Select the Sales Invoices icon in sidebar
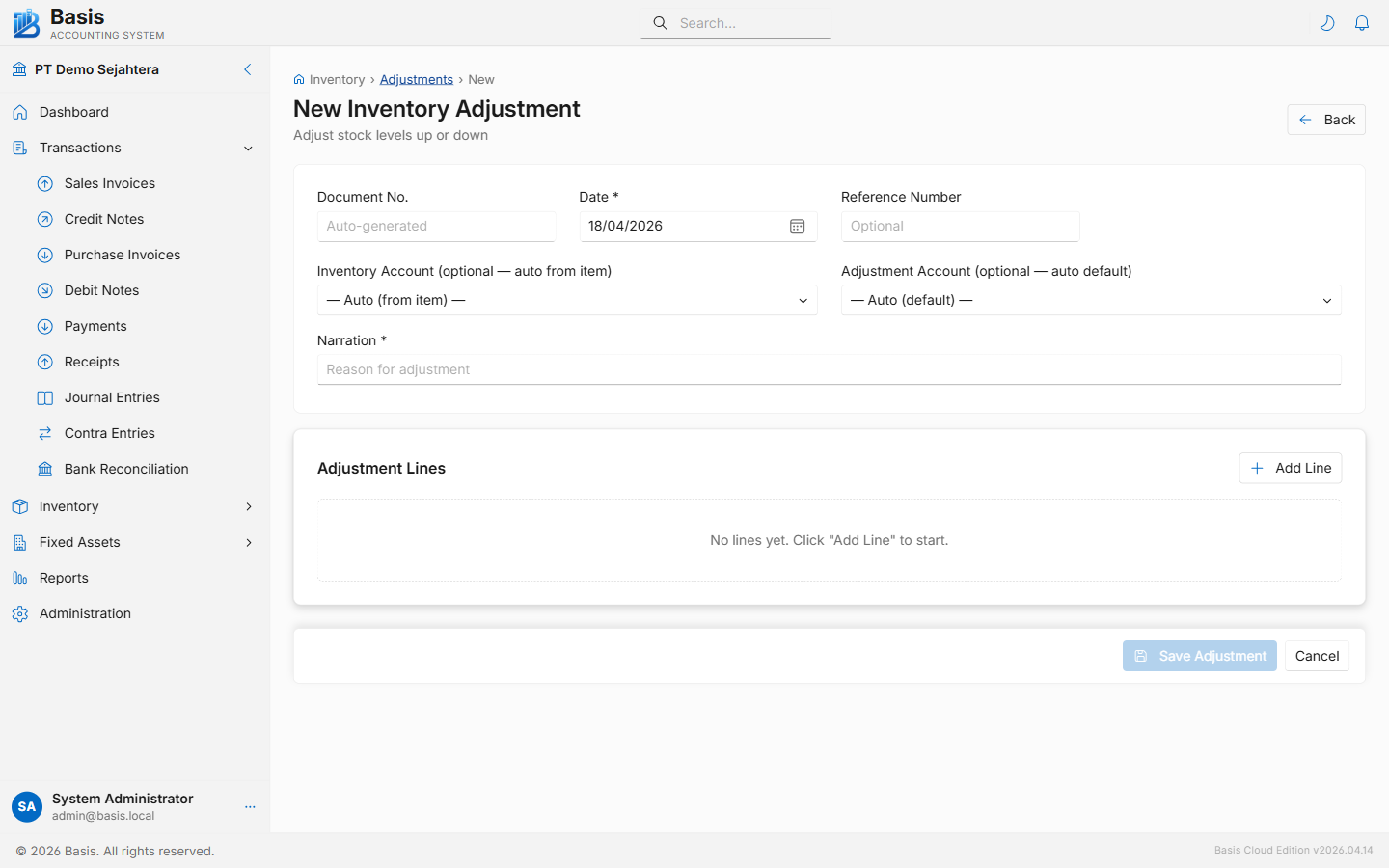The image size is (1389, 868). 44,183
